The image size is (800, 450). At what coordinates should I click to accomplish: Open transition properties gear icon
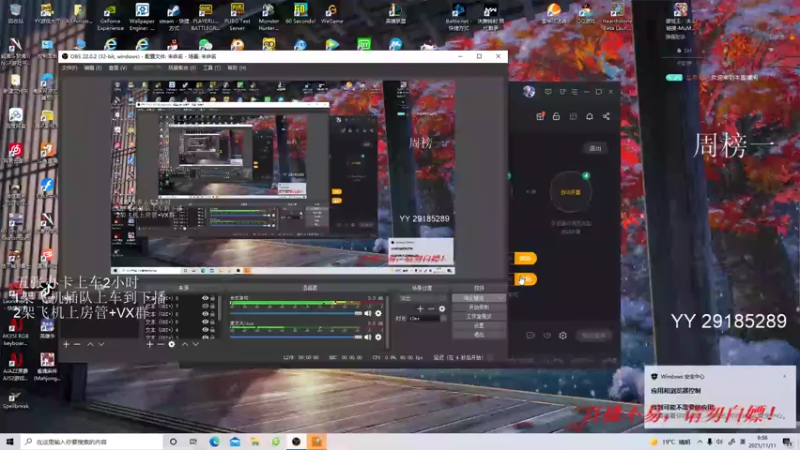[442, 309]
